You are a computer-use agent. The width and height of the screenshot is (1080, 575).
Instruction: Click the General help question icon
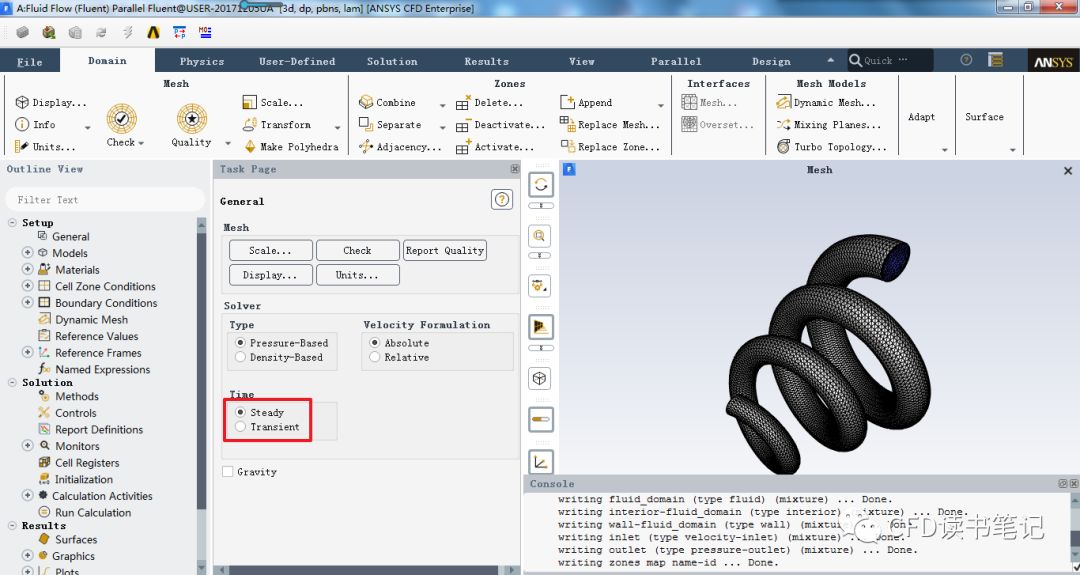(x=502, y=200)
